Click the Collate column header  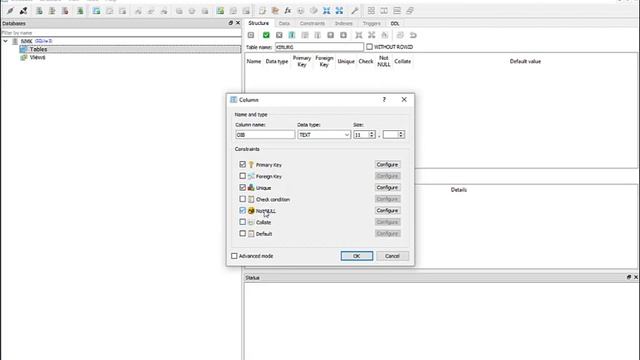pos(402,61)
